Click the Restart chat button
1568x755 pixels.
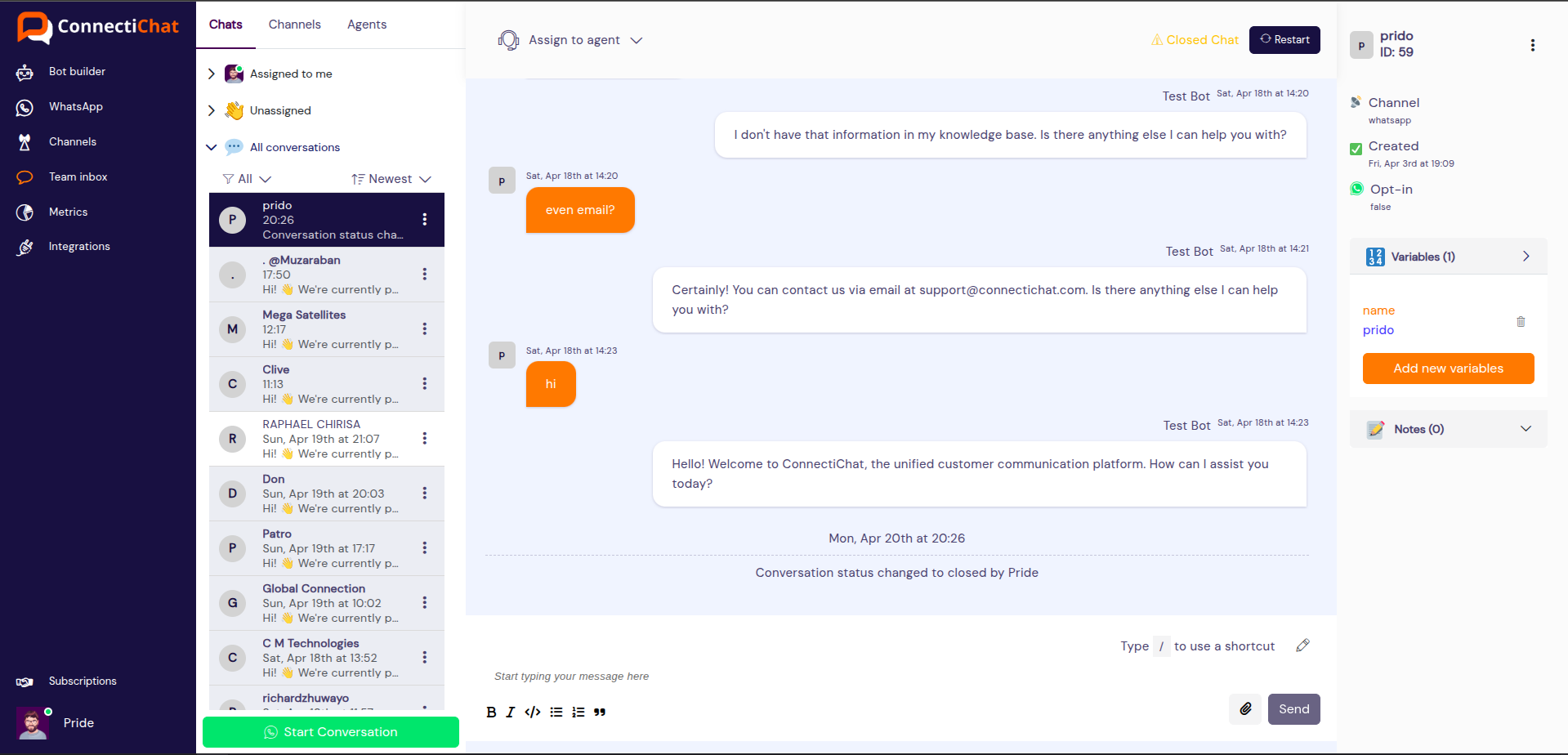pyautogui.click(x=1284, y=40)
